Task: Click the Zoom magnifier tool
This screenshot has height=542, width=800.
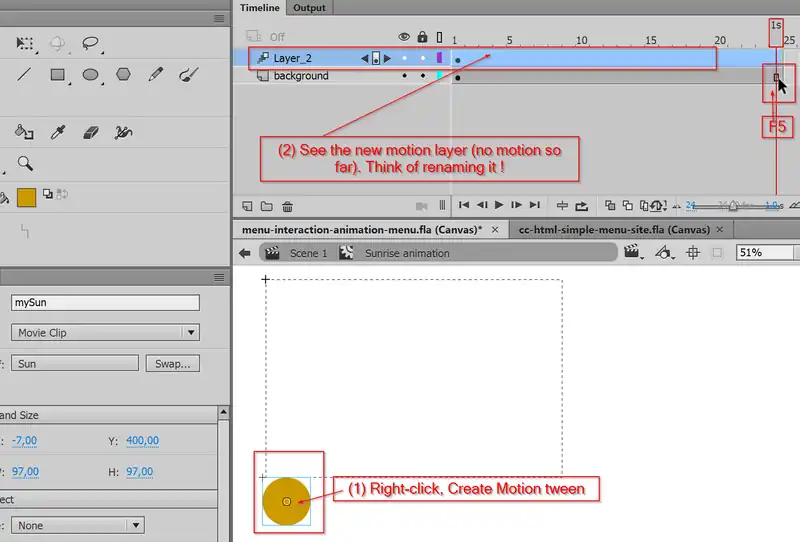Action: pyautogui.click(x=25, y=163)
